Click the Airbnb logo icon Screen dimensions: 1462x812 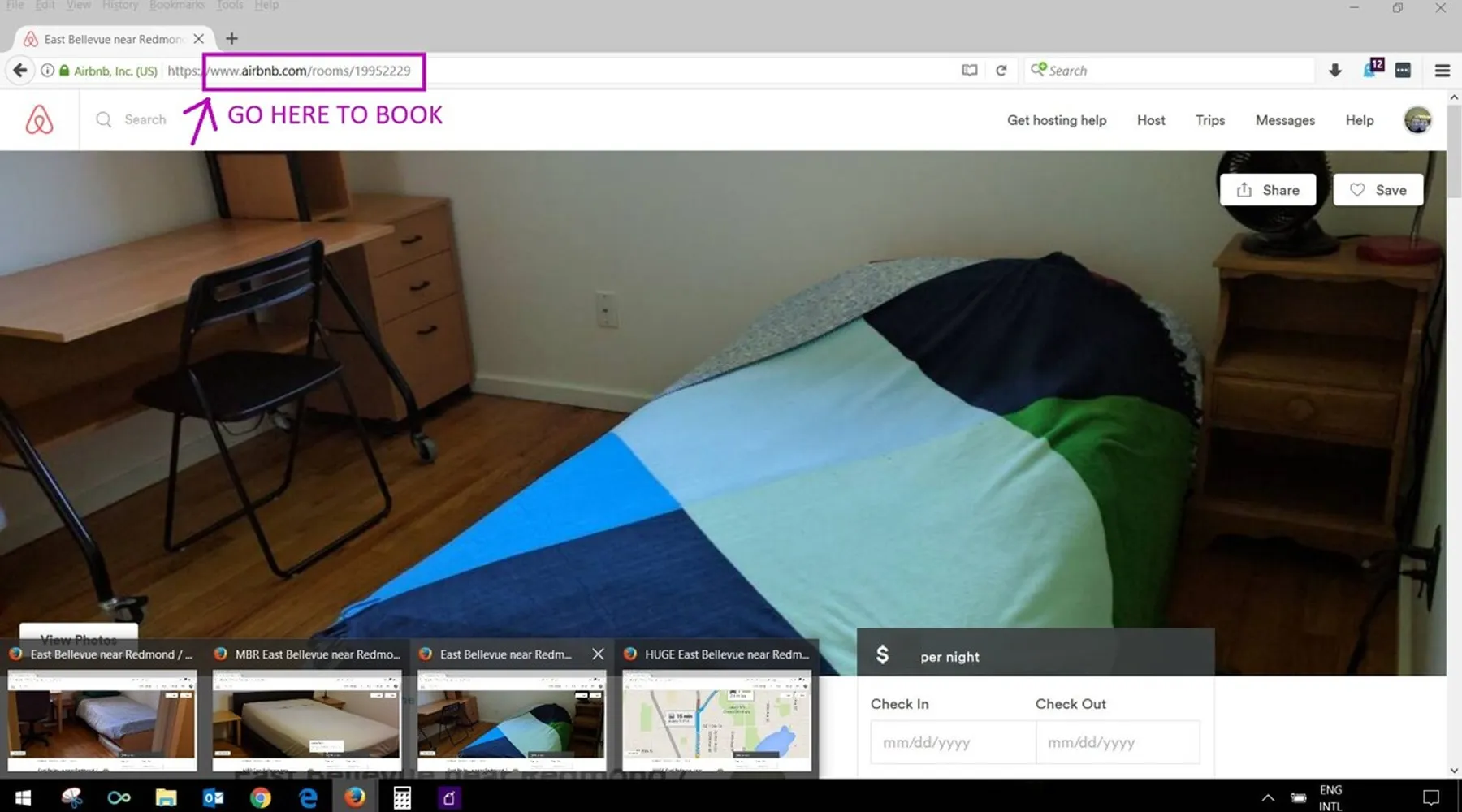[x=39, y=120]
